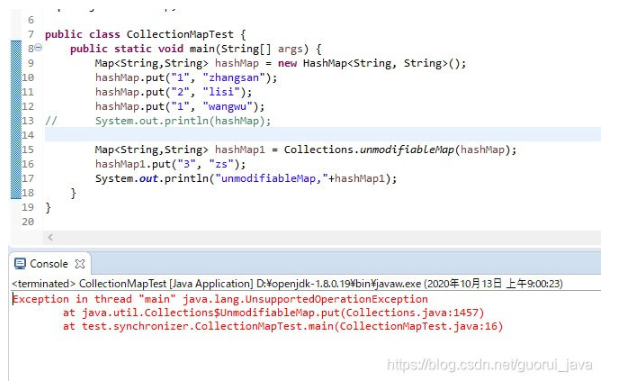Collapse the main method fold marker
This screenshot has width=622, height=391.
click(x=38, y=48)
